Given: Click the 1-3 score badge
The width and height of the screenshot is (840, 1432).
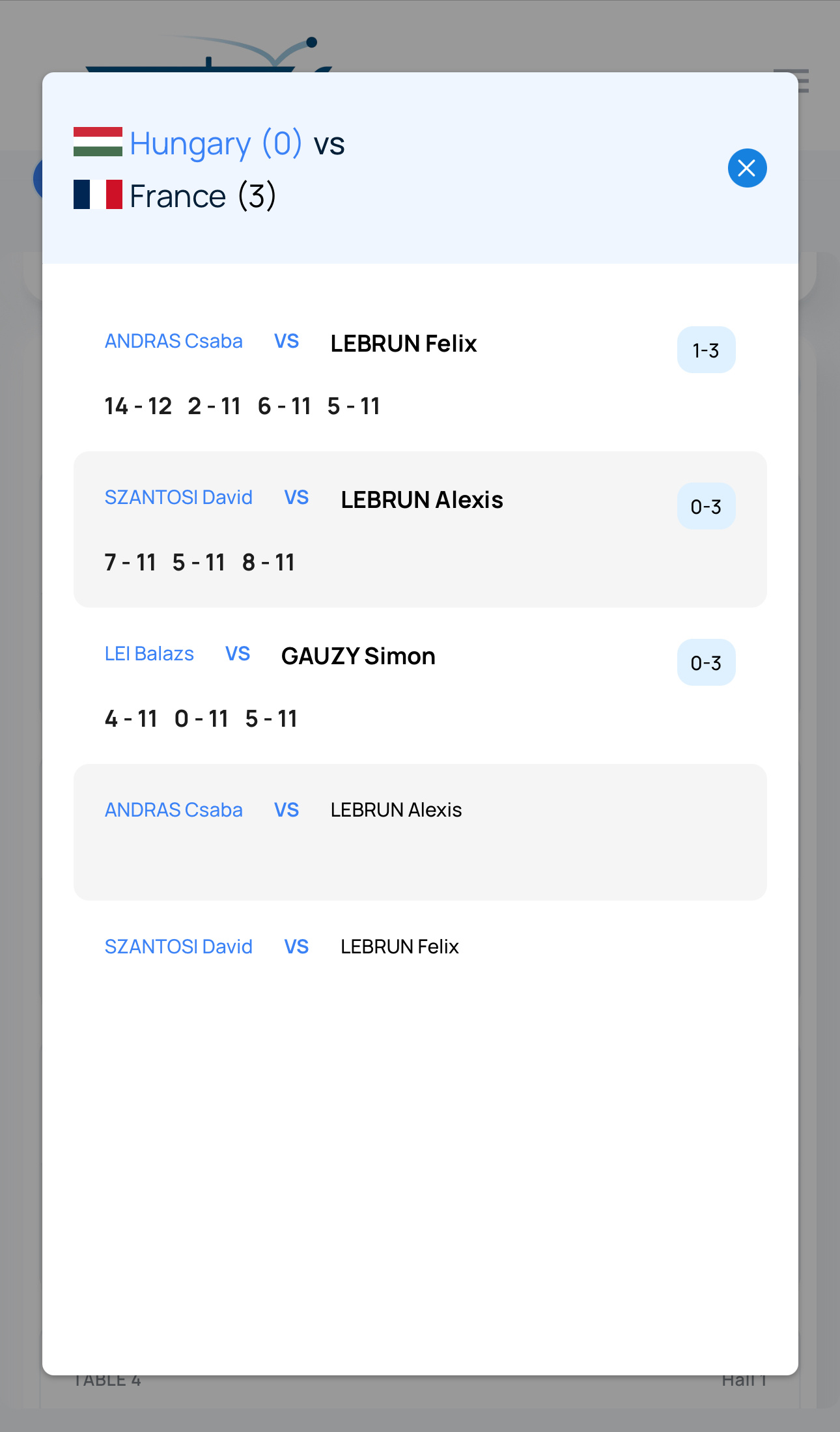Looking at the screenshot, I should [706, 350].
